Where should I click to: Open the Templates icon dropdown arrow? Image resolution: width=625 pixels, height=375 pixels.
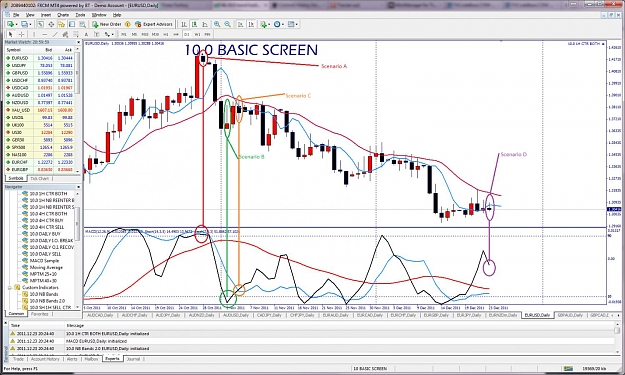click(297, 24)
